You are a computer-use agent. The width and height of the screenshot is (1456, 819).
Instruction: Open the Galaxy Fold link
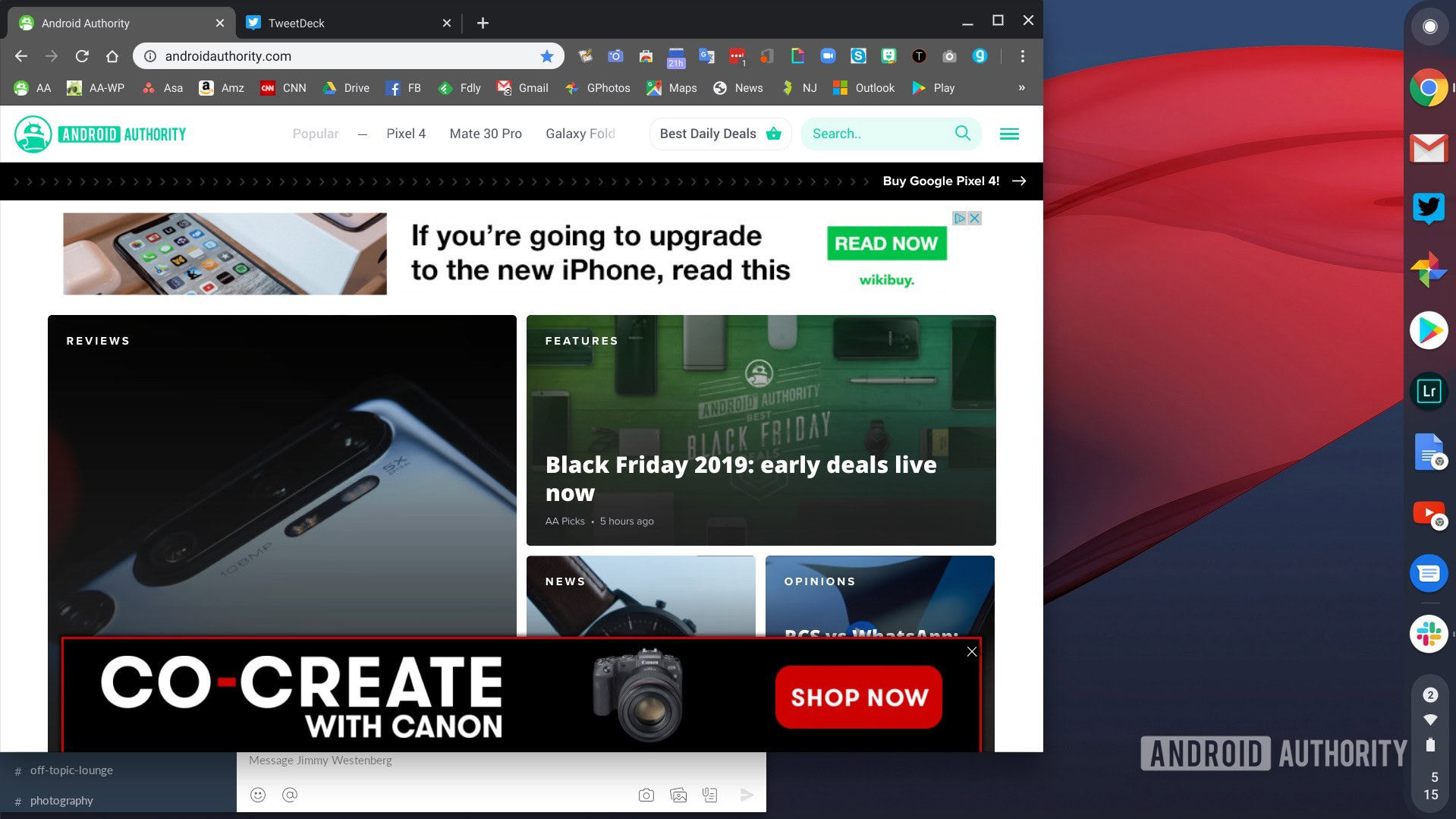pos(580,134)
